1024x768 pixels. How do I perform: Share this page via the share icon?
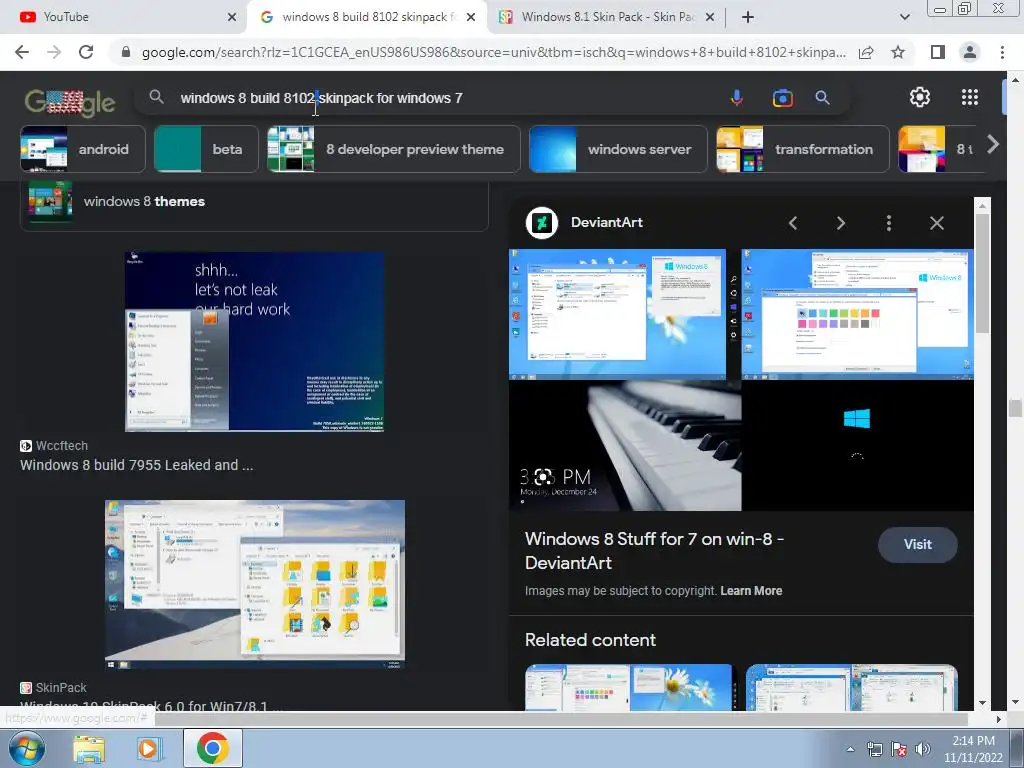tap(866, 52)
